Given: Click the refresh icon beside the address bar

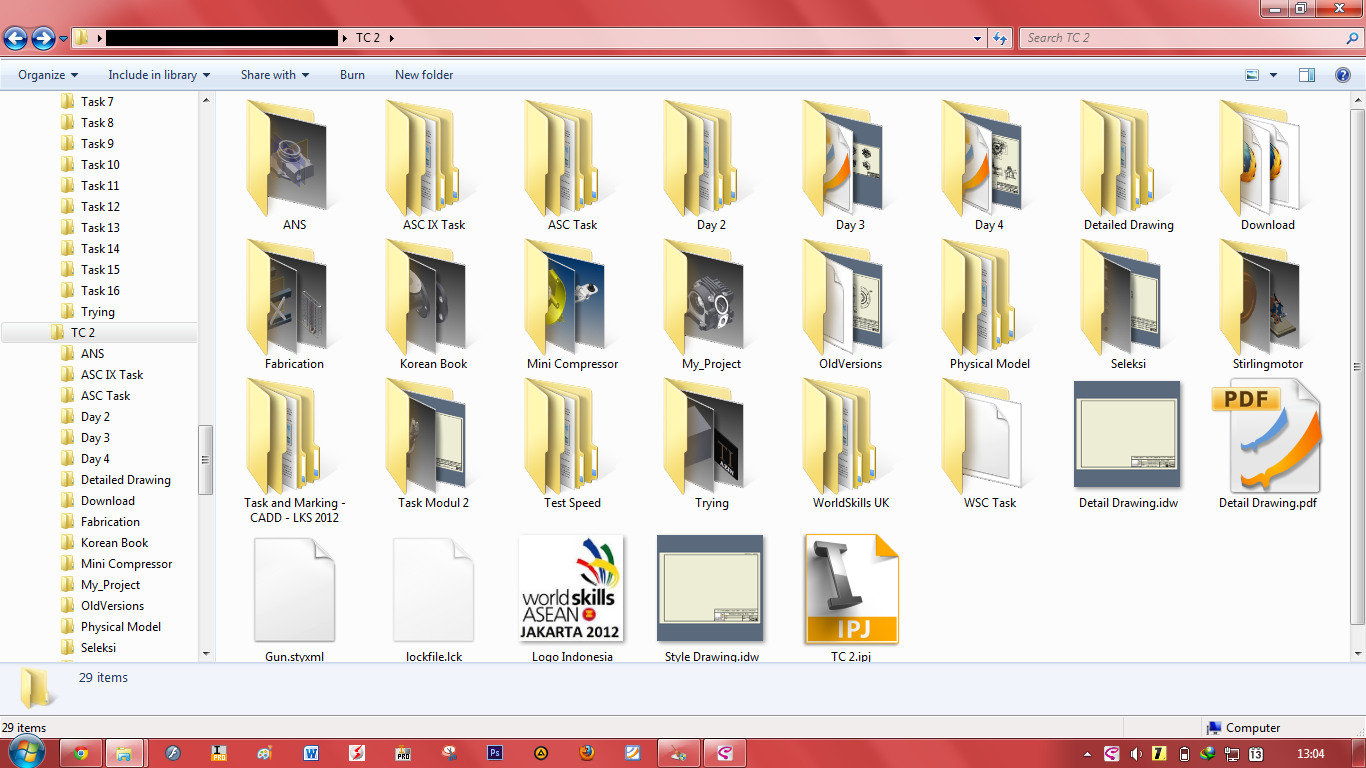Looking at the screenshot, I should tap(1000, 37).
